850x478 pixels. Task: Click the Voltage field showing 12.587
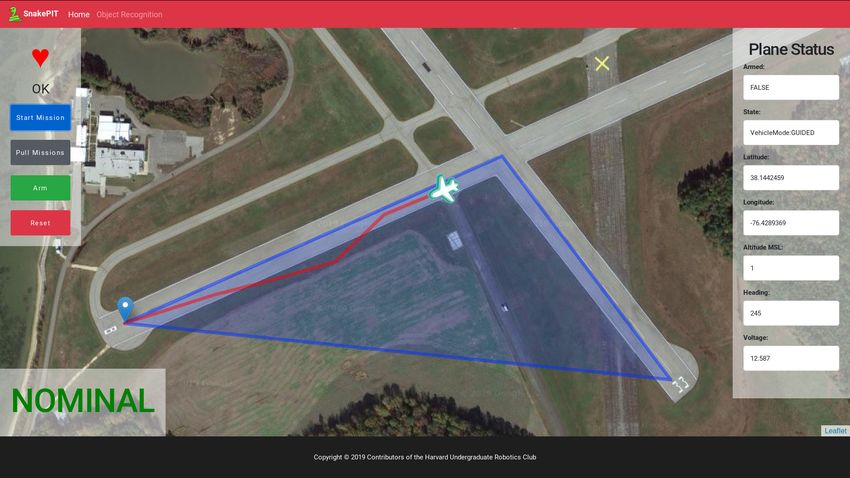coord(791,358)
